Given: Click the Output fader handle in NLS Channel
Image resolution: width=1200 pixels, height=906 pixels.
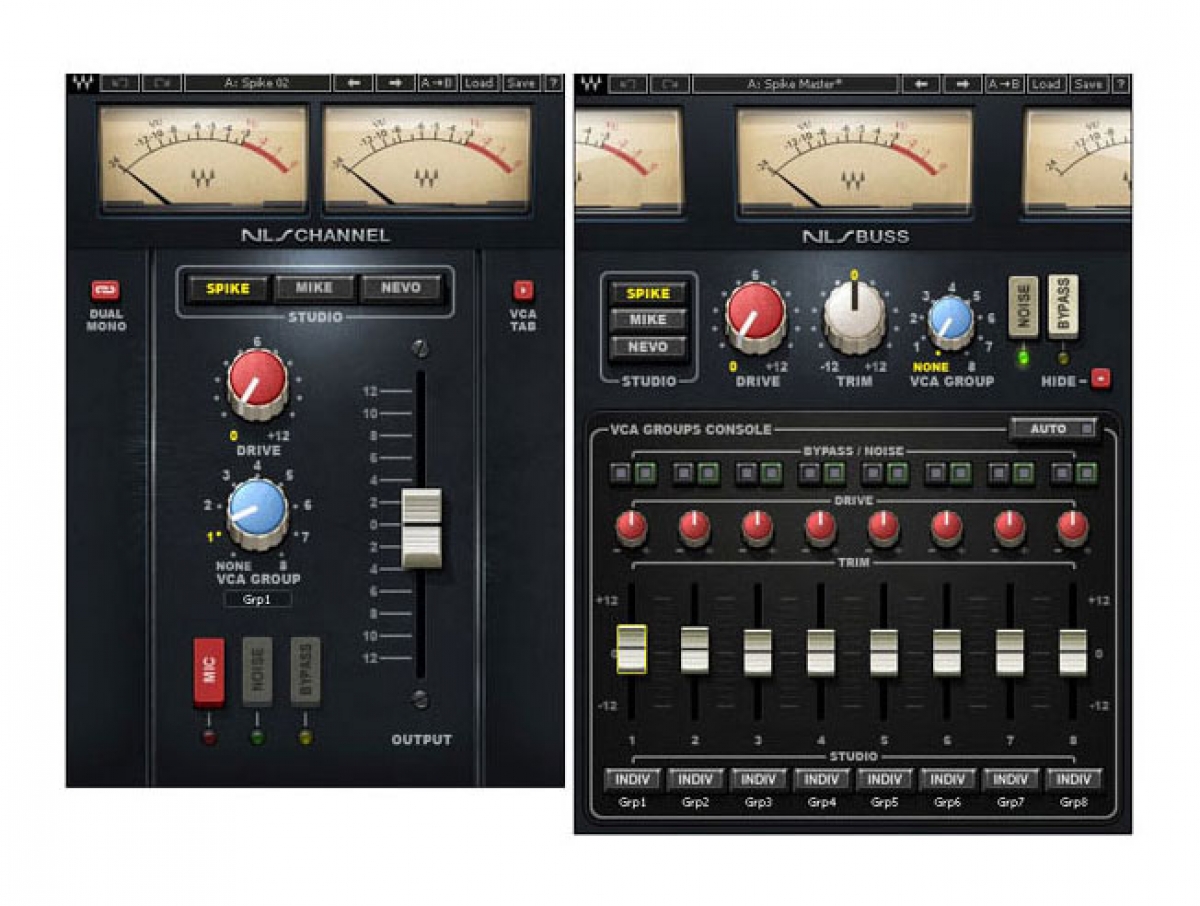Looking at the screenshot, I should pyautogui.click(x=421, y=529).
